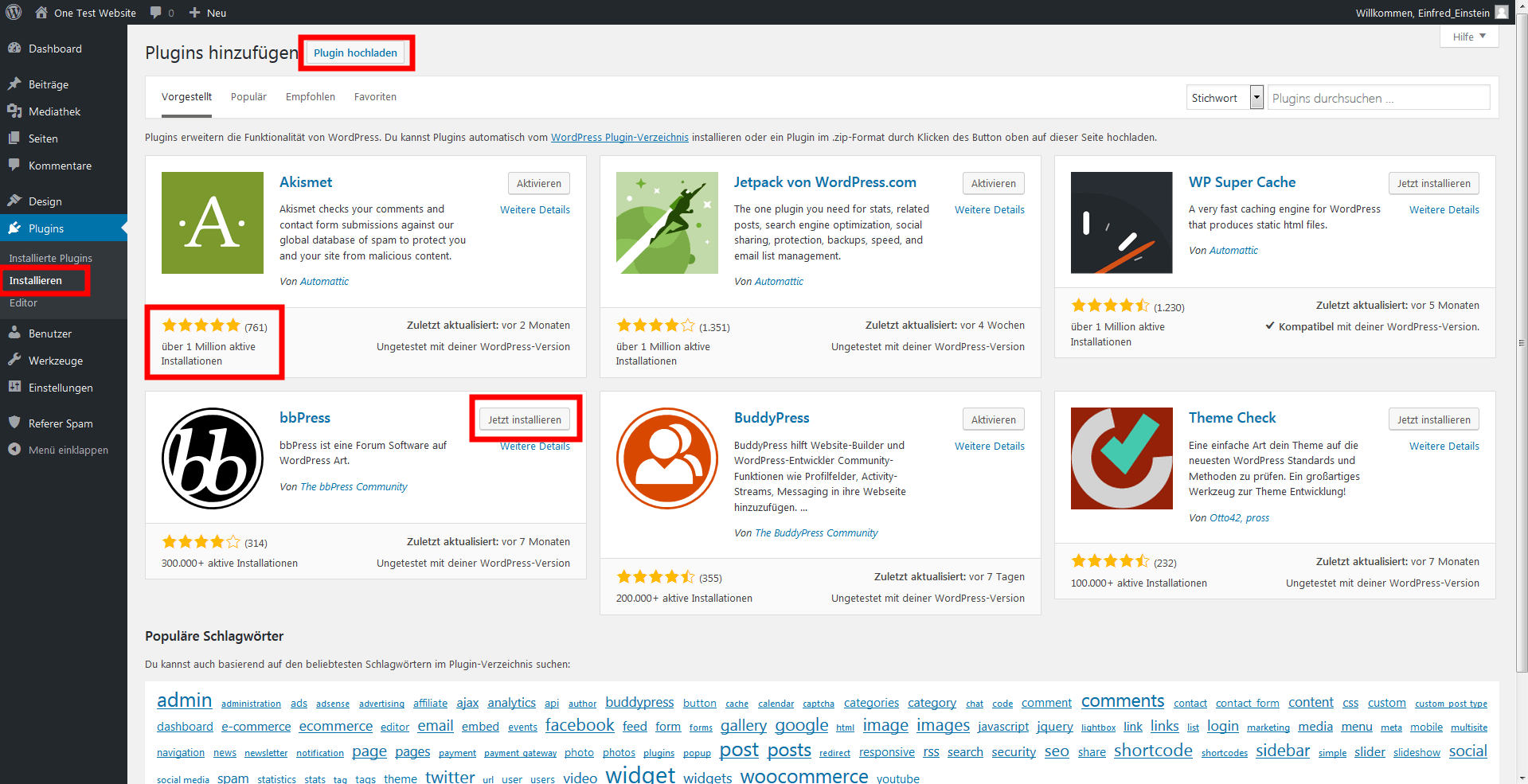Click into Plugins durchsuchen search field

1378,98
